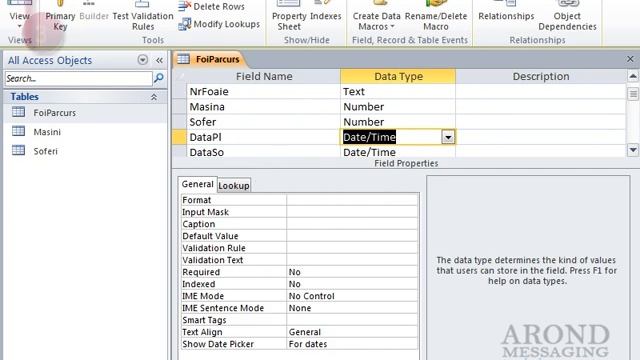640x360 pixels.
Task: Click the navigation pane Search box
Action: (78, 78)
